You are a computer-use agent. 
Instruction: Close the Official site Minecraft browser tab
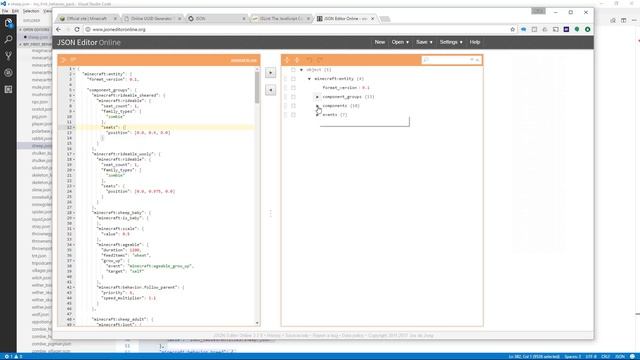(115, 19)
